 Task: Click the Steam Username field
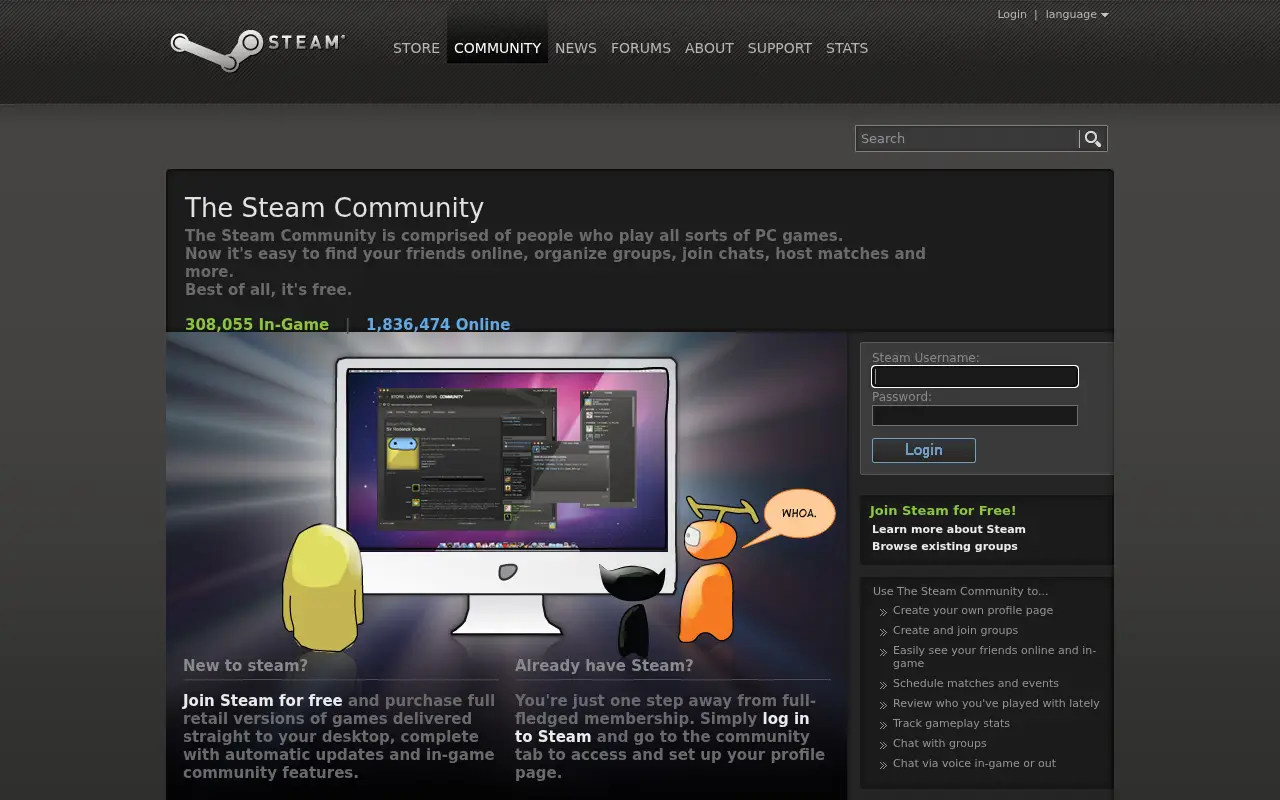[975, 377]
